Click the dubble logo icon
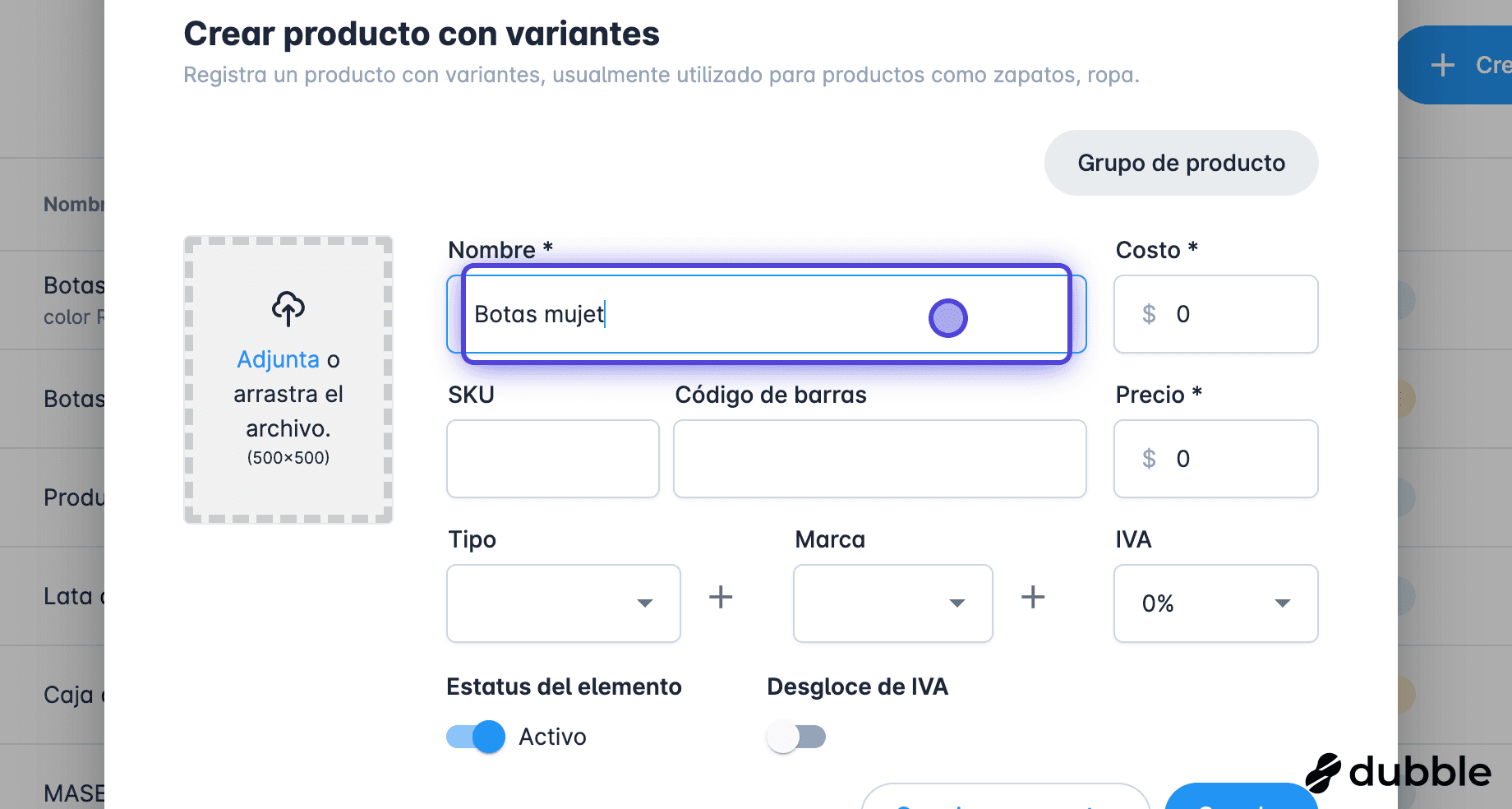The image size is (1512, 809). 1323,773
